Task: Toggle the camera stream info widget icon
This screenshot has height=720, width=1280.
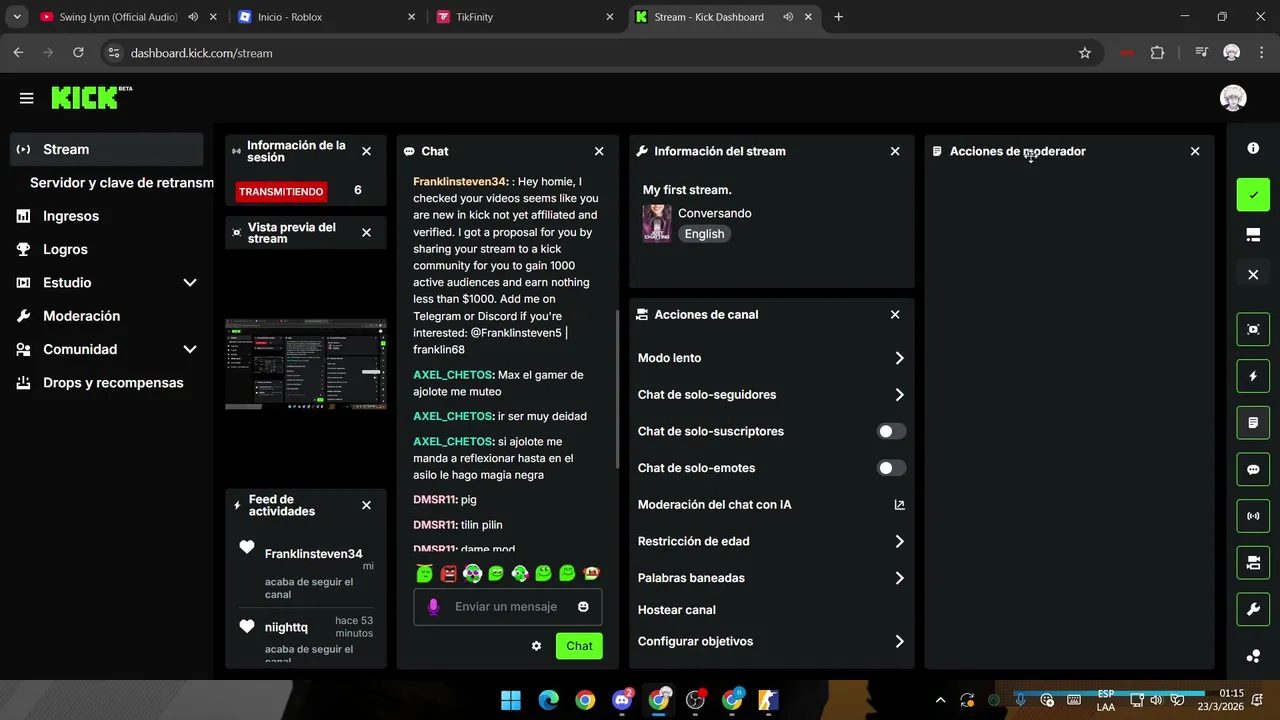Action: tap(1253, 563)
